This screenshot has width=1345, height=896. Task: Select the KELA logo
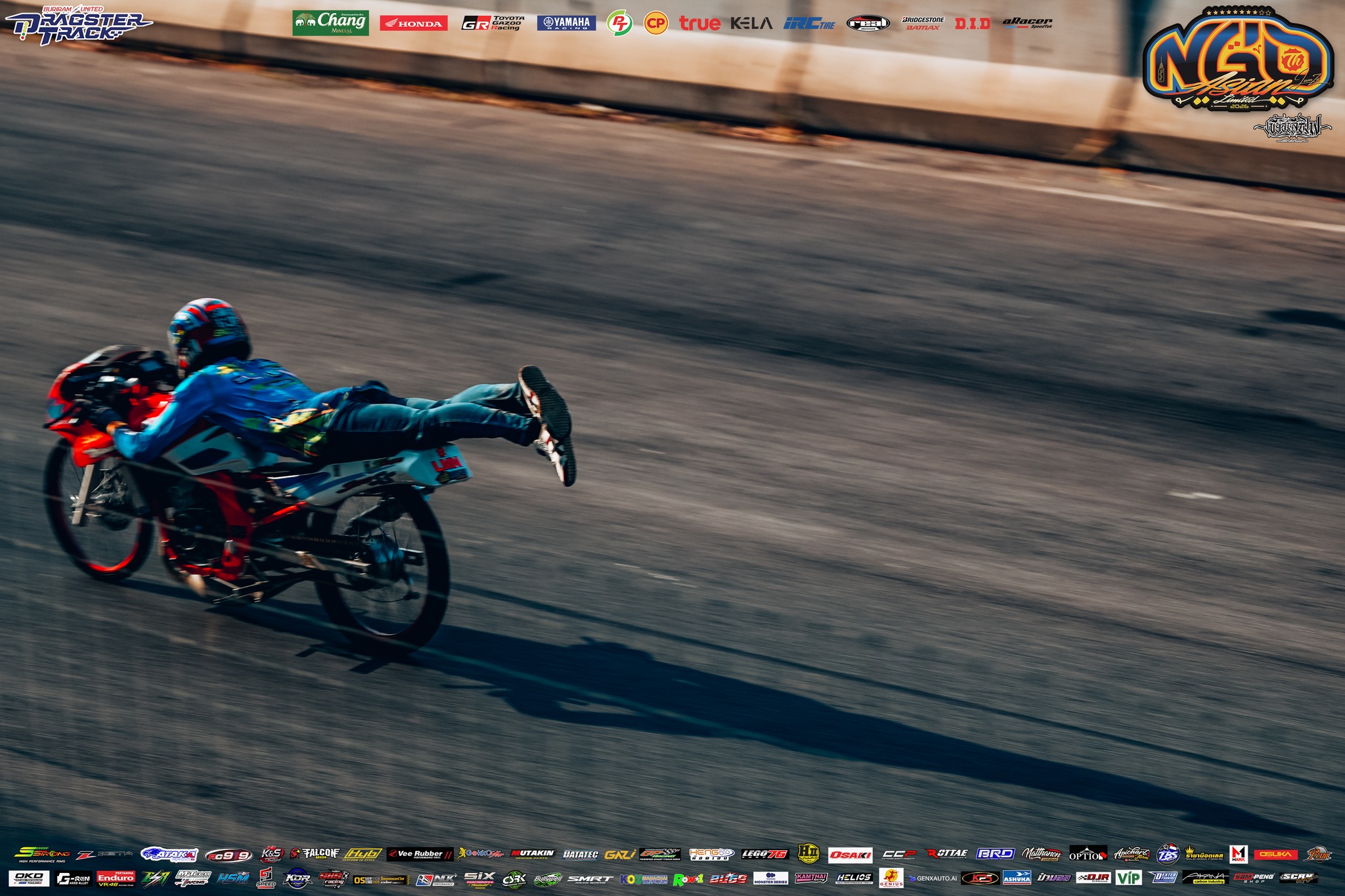[751, 23]
